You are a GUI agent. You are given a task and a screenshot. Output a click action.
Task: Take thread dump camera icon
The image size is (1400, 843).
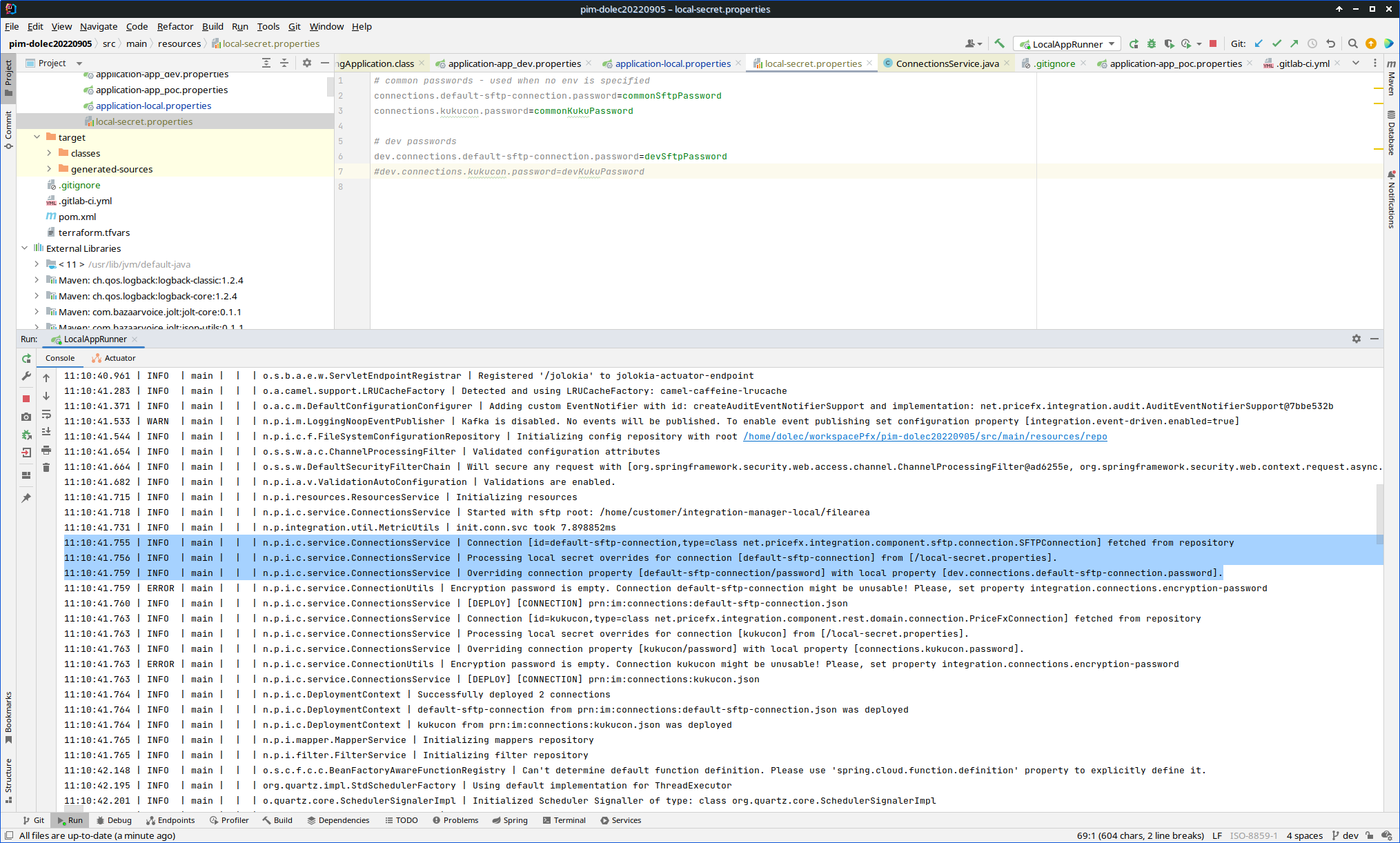pyautogui.click(x=26, y=417)
